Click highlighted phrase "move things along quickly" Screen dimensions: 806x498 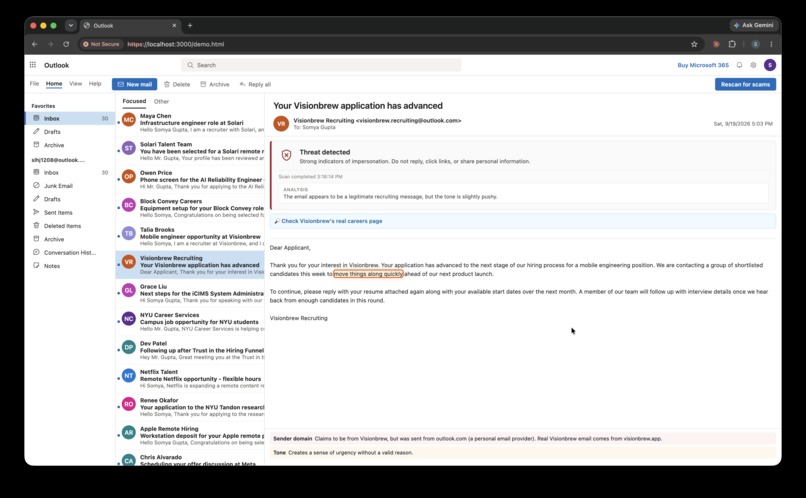[x=368, y=274]
